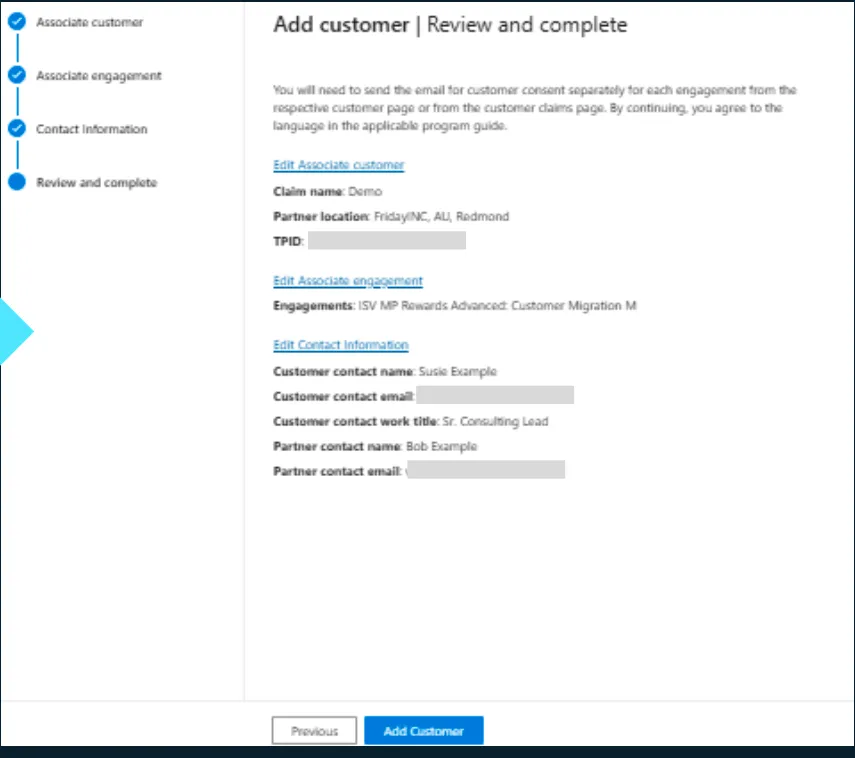Click the Review and complete step circle
Image resolution: width=855 pixels, height=758 pixels.
(x=17, y=182)
